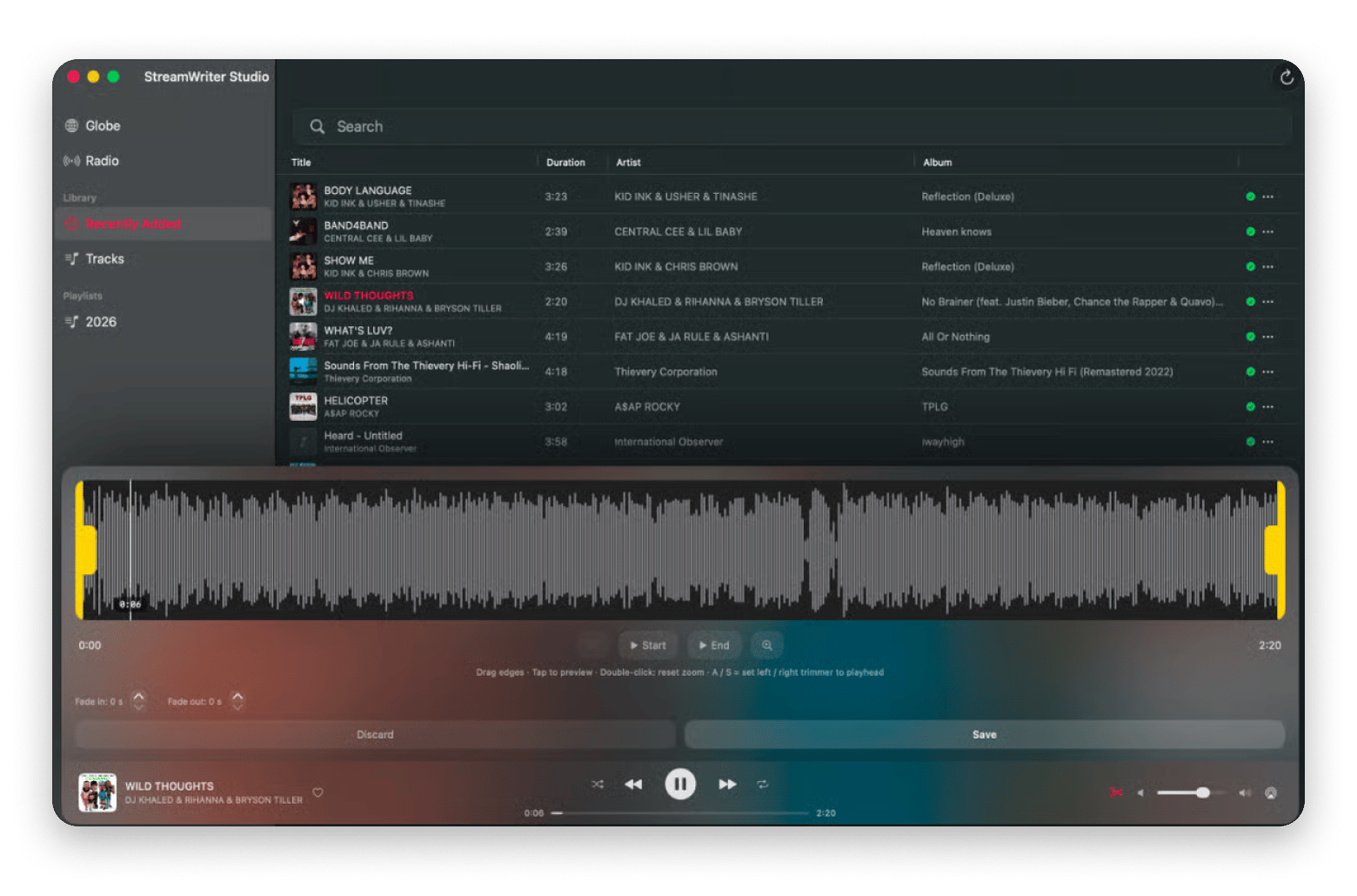This screenshot has height=896, width=1357.
Task: Click the refresh icon in the top corner
Action: [1287, 77]
